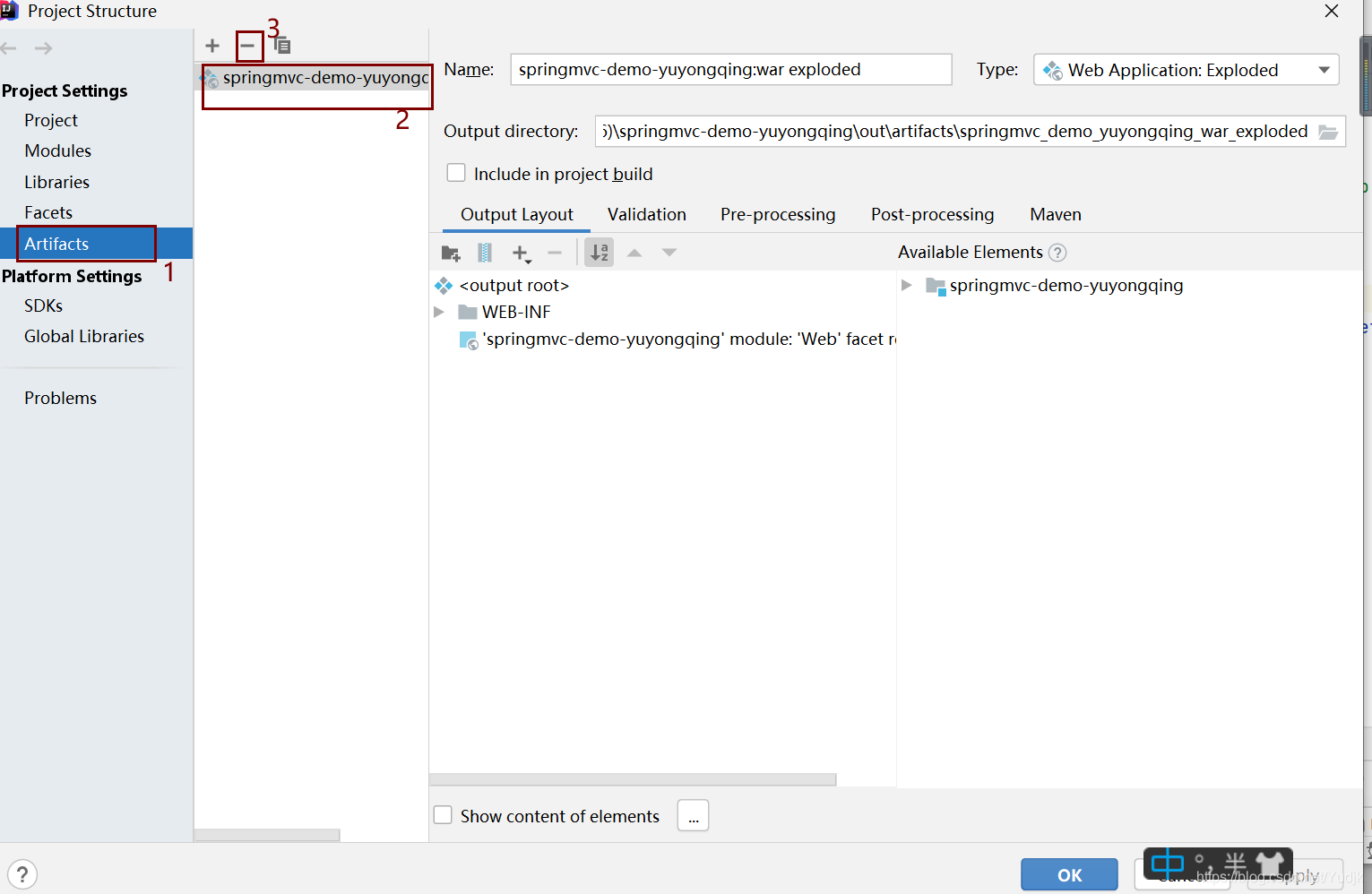Open Maven tab
The image size is (1372, 894).
1056,215
